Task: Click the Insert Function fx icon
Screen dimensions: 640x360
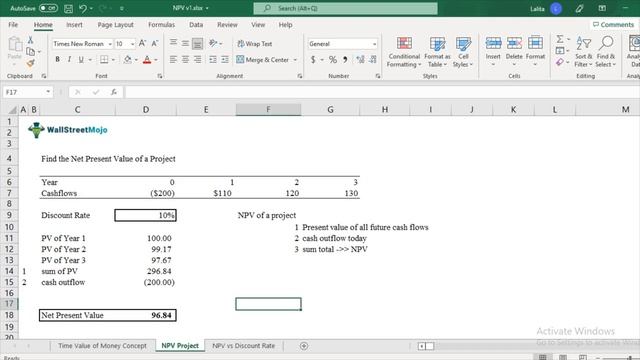Action: pos(114,92)
